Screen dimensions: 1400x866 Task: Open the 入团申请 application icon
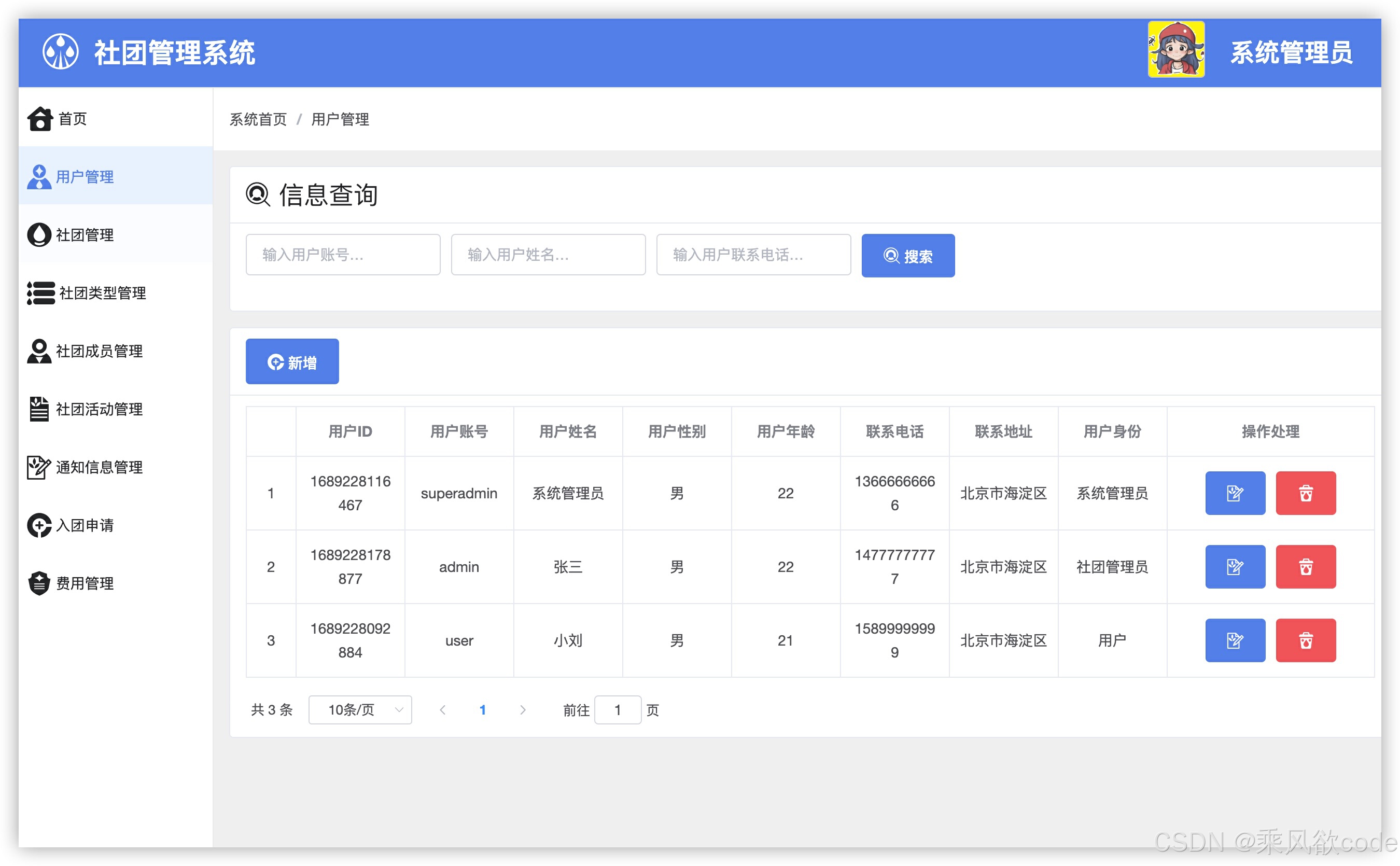click(x=38, y=525)
